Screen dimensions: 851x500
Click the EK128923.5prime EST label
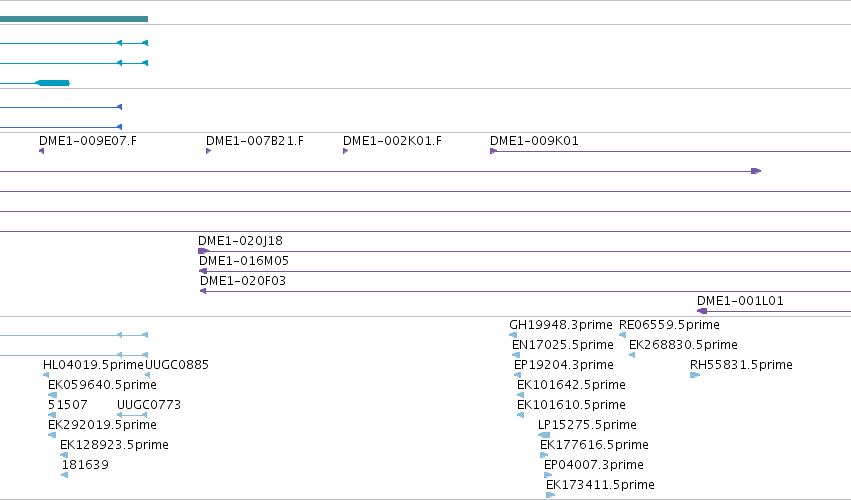(114, 445)
